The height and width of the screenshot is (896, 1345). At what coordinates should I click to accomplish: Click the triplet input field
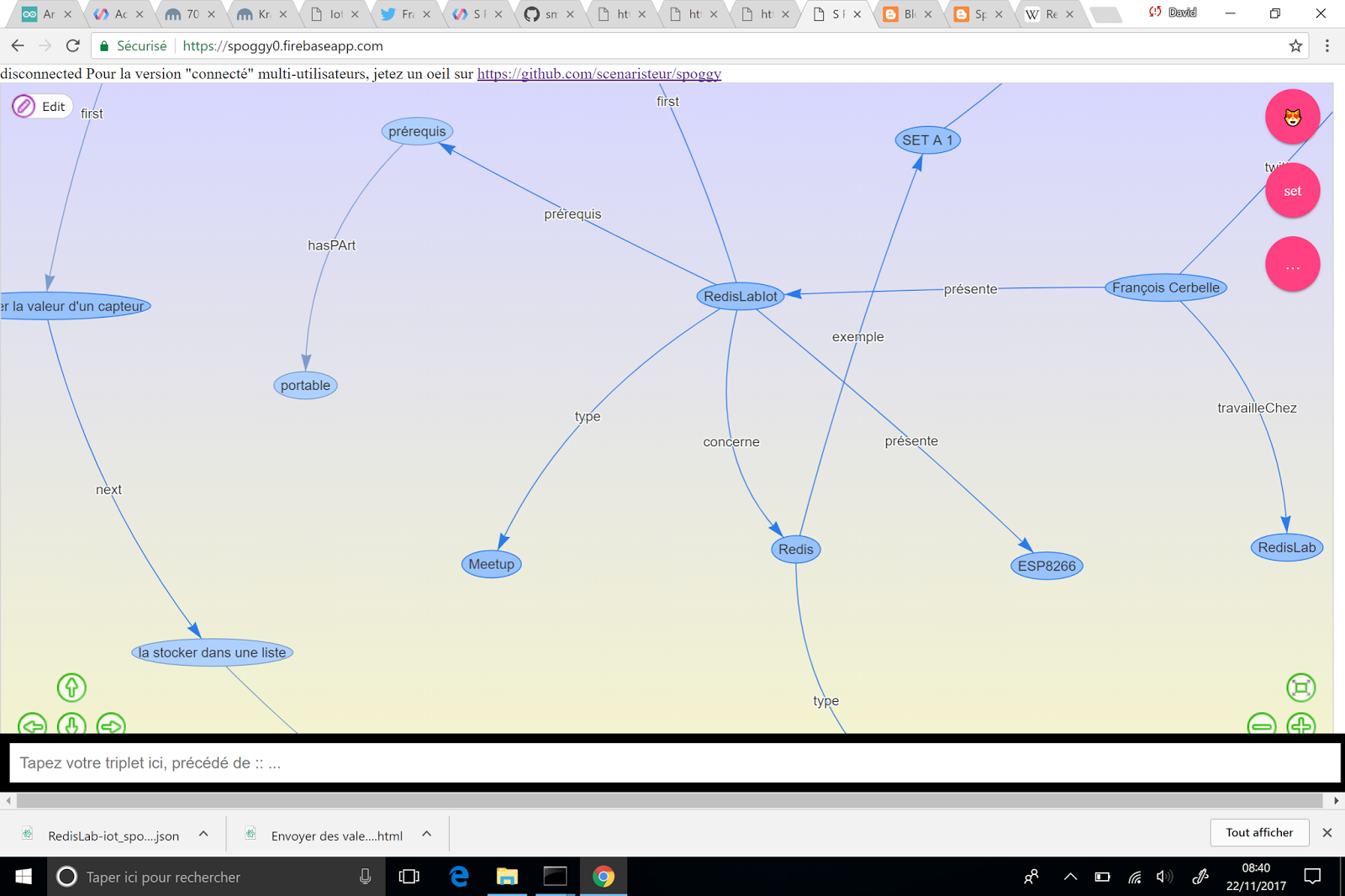674,763
